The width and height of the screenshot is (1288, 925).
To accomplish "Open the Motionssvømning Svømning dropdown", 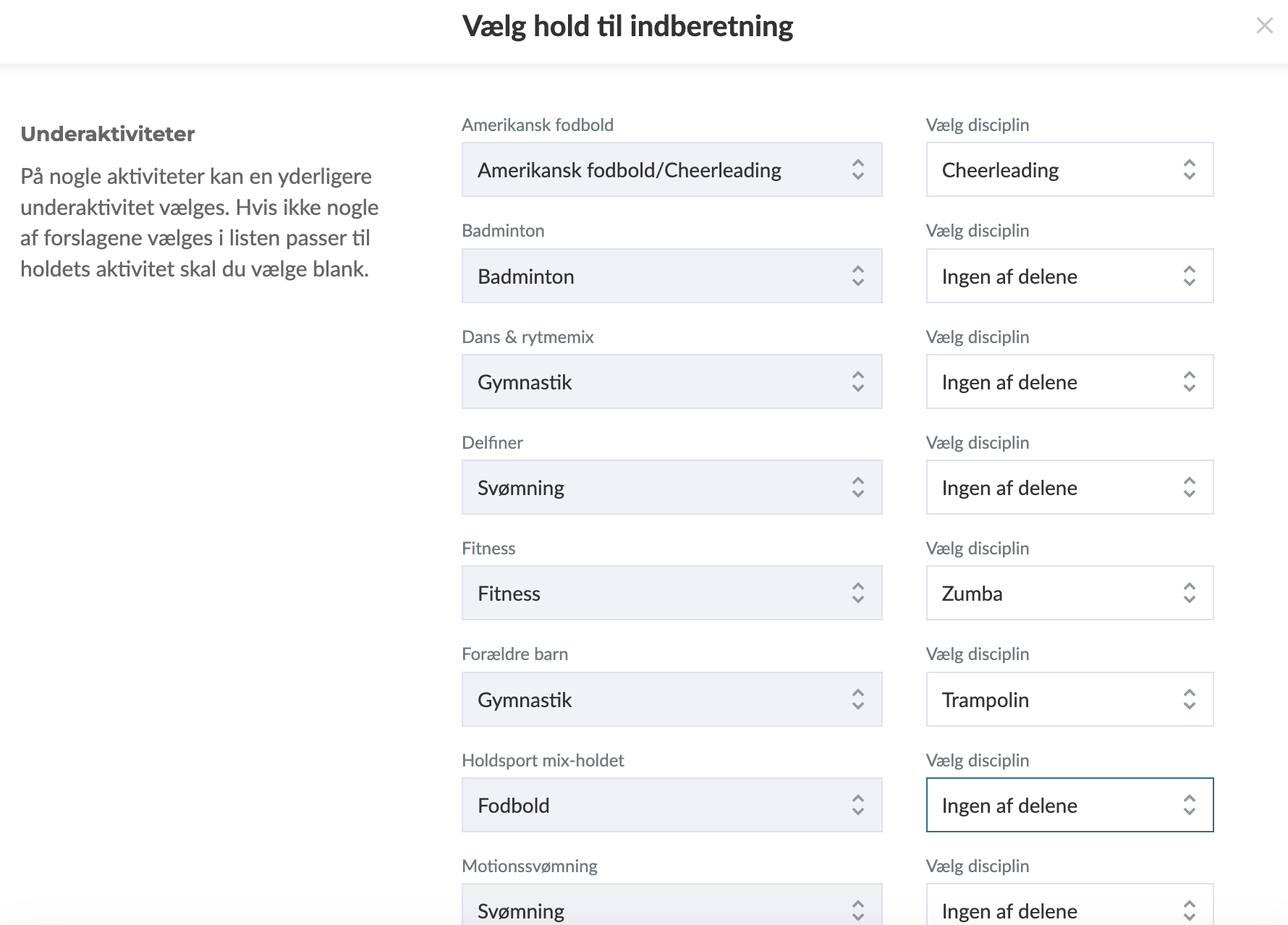I will click(x=671, y=909).
